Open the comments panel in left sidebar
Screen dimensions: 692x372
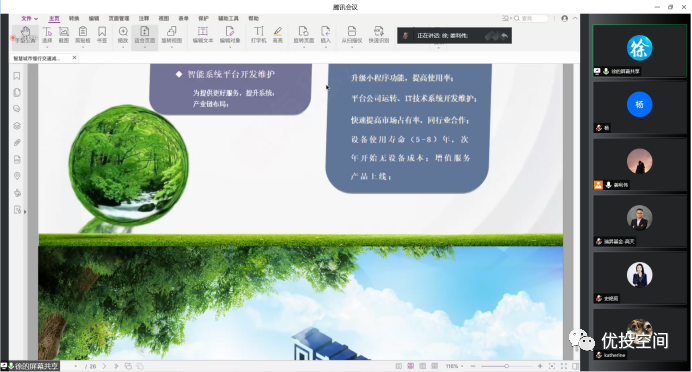(17, 109)
